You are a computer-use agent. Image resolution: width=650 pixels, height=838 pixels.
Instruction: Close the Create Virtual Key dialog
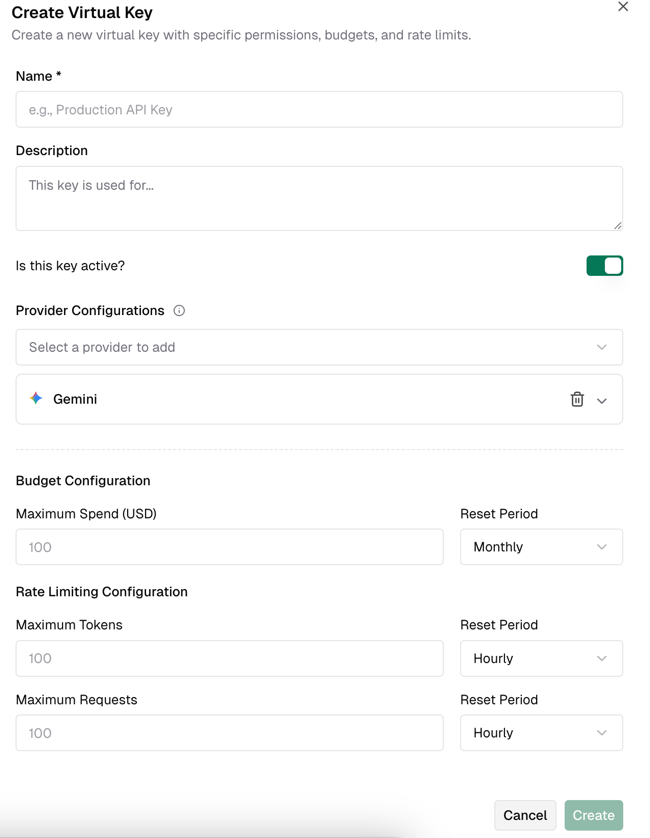click(623, 7)
